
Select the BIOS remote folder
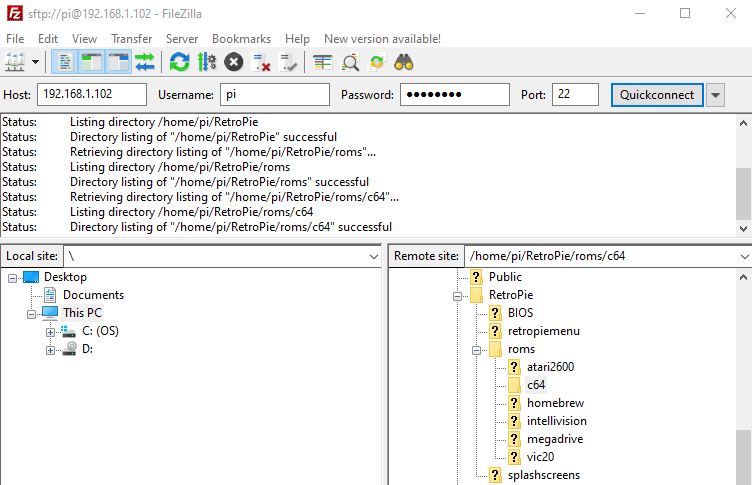(x=520, y=313)
